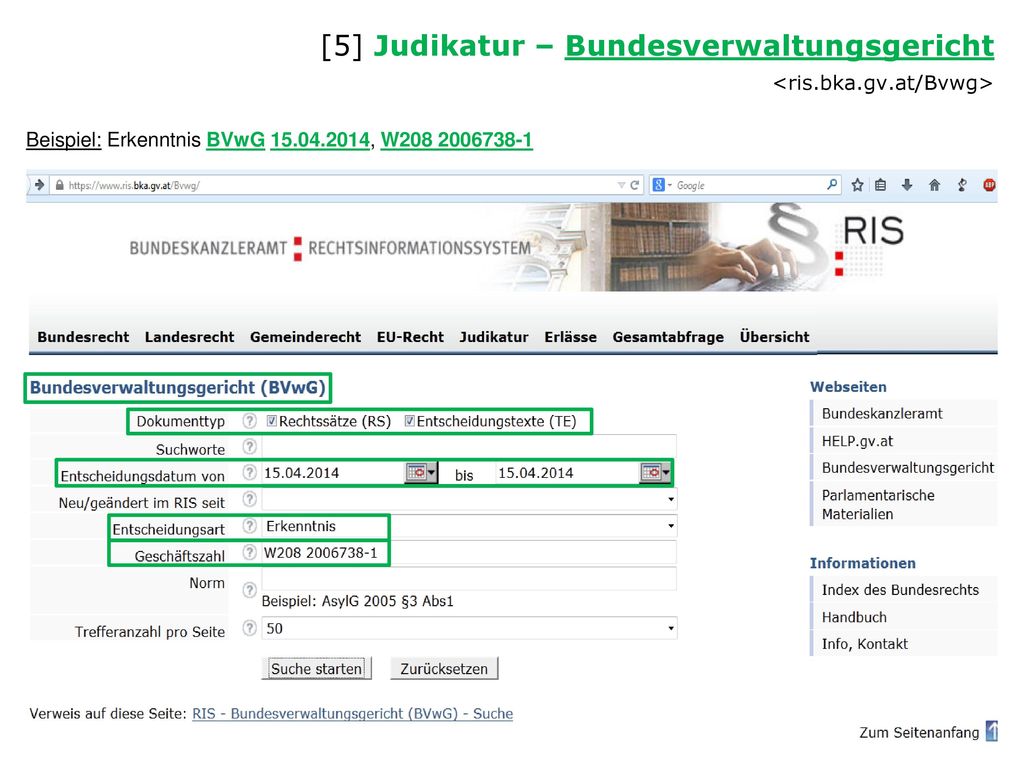Screen dimensions: 1024x768
Task: Open the Info, Kontakt link
Action: [865, 644]
